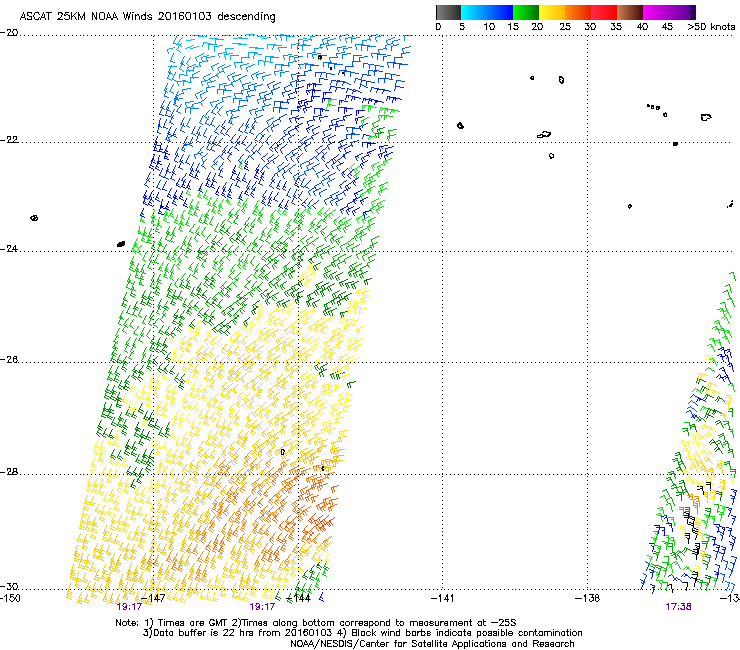Click the "-147" longitude axis label
Image resolution: width=740 pixels, height=650 pixels.
click(153, 598)
